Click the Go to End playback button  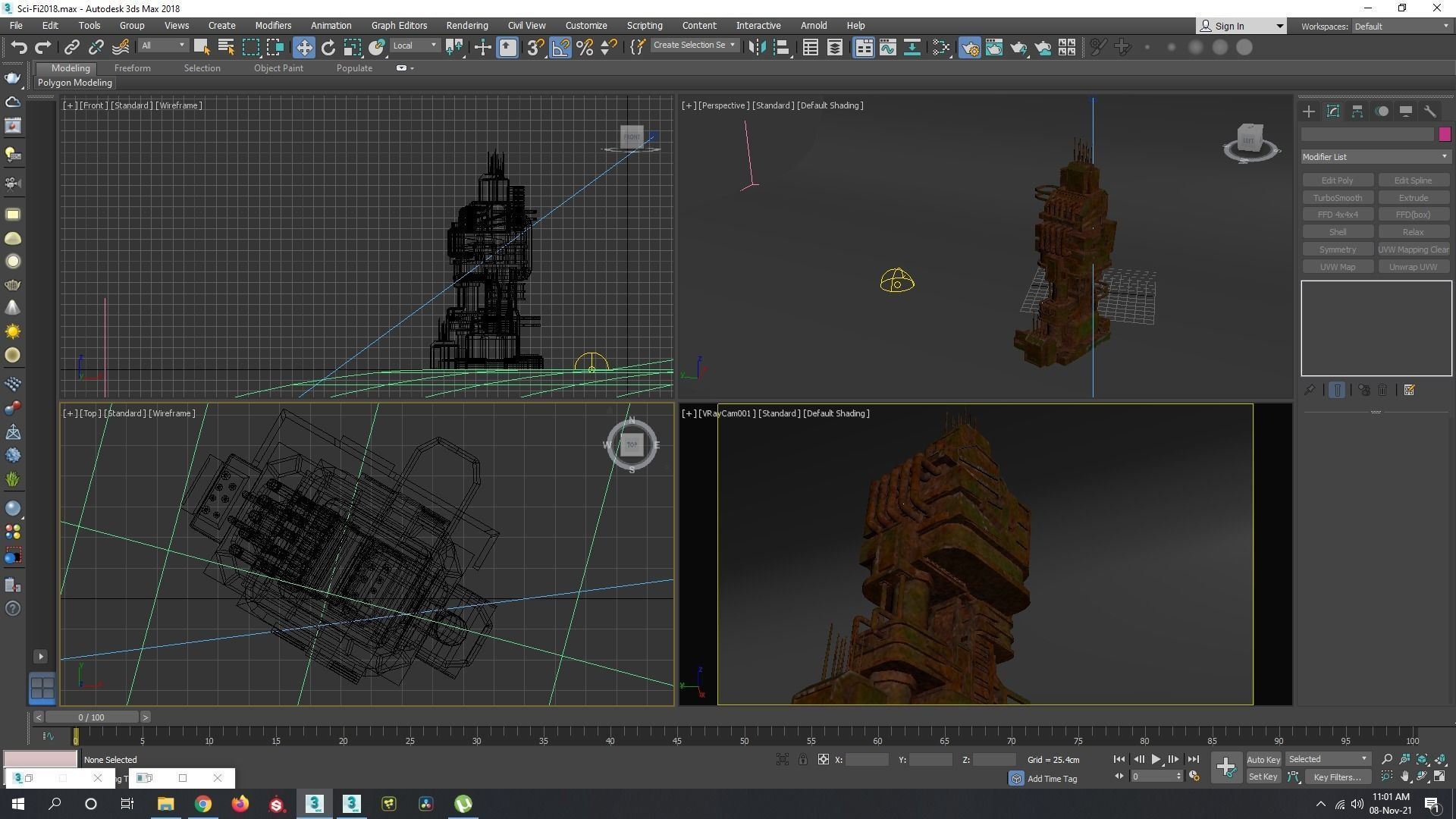(1193, 759)
